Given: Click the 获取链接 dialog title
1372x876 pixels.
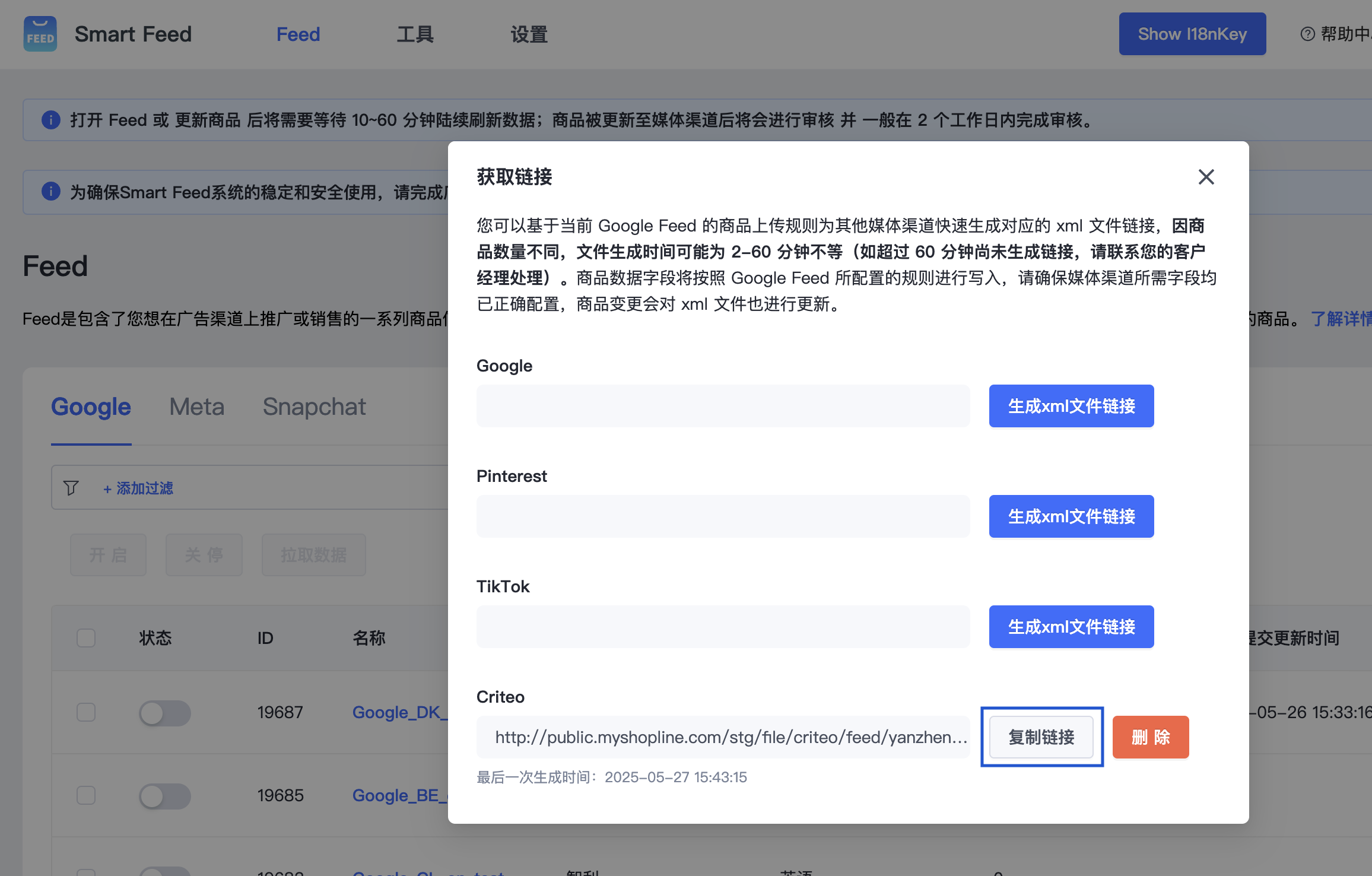Looking at the screenshot, I should [x=514, y=177].
